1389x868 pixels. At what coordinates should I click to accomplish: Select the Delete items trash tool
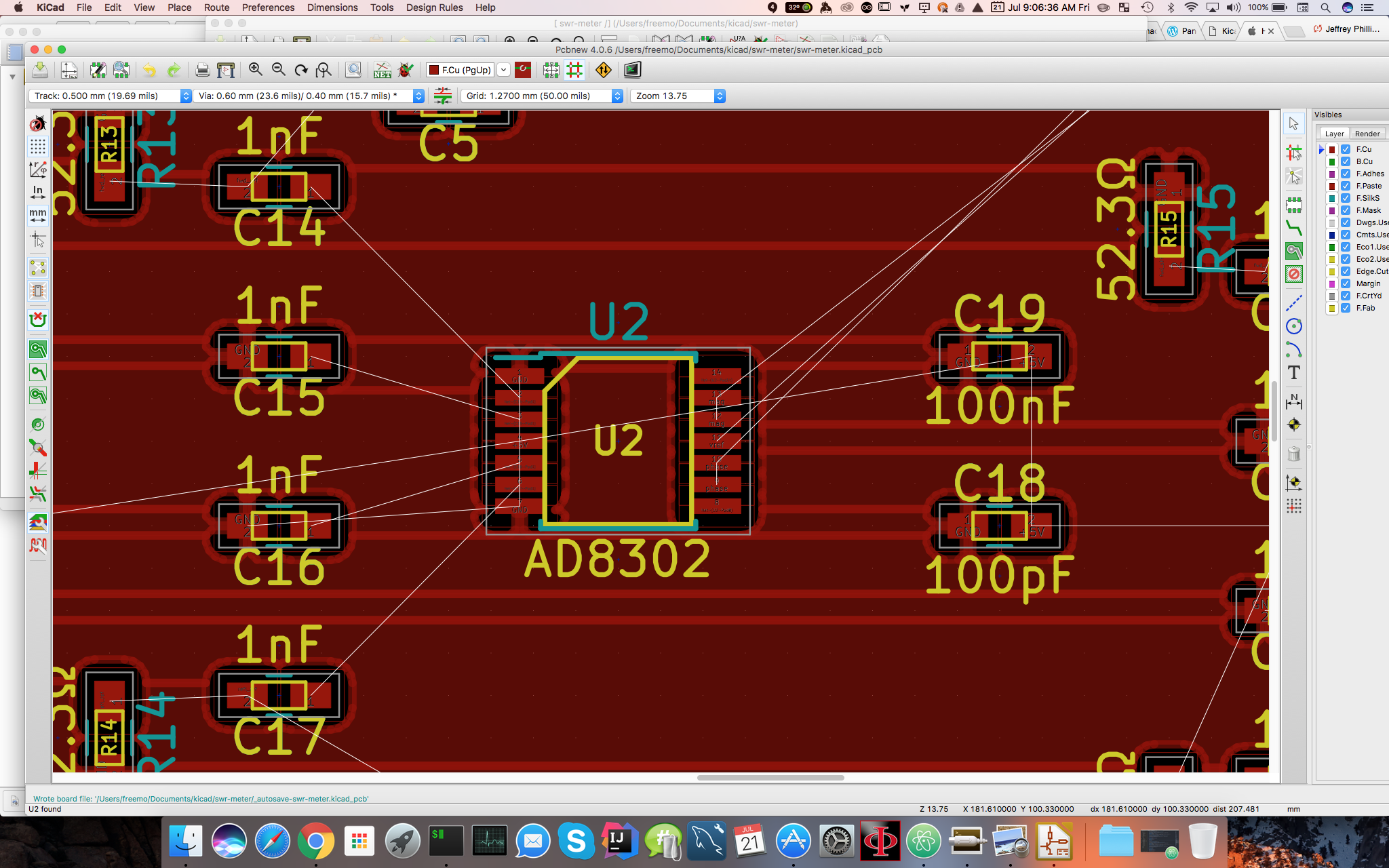tap(1293, 454)
